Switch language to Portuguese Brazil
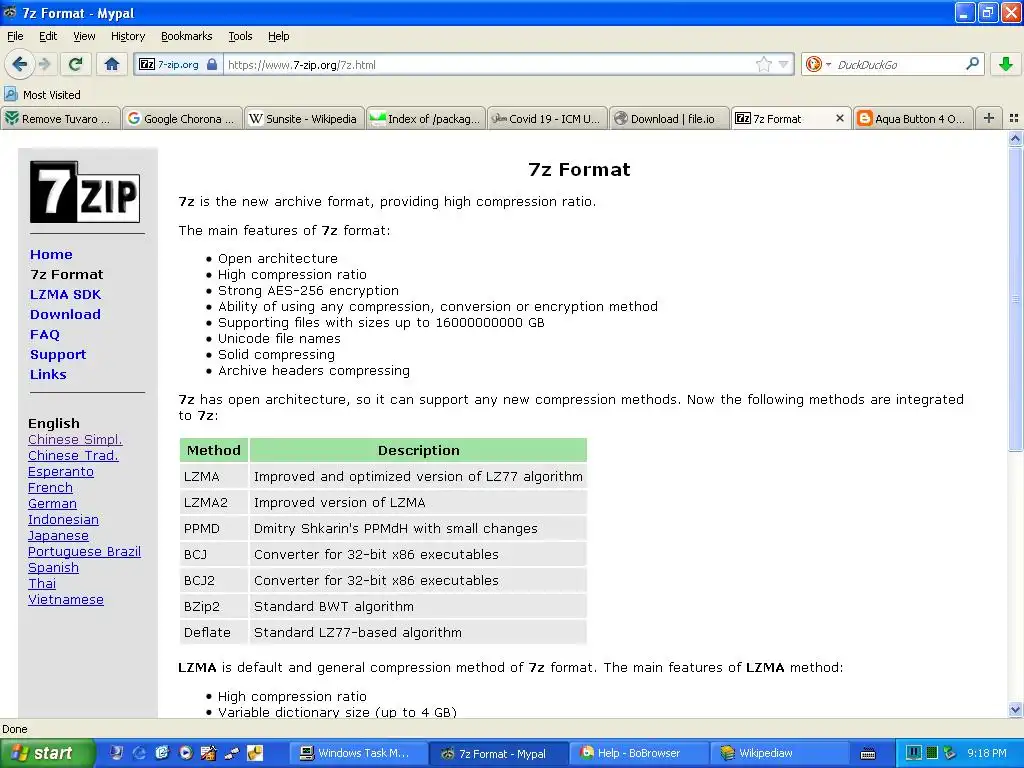The height and width of the screenshot is (768, 1024). coord(84,551)
